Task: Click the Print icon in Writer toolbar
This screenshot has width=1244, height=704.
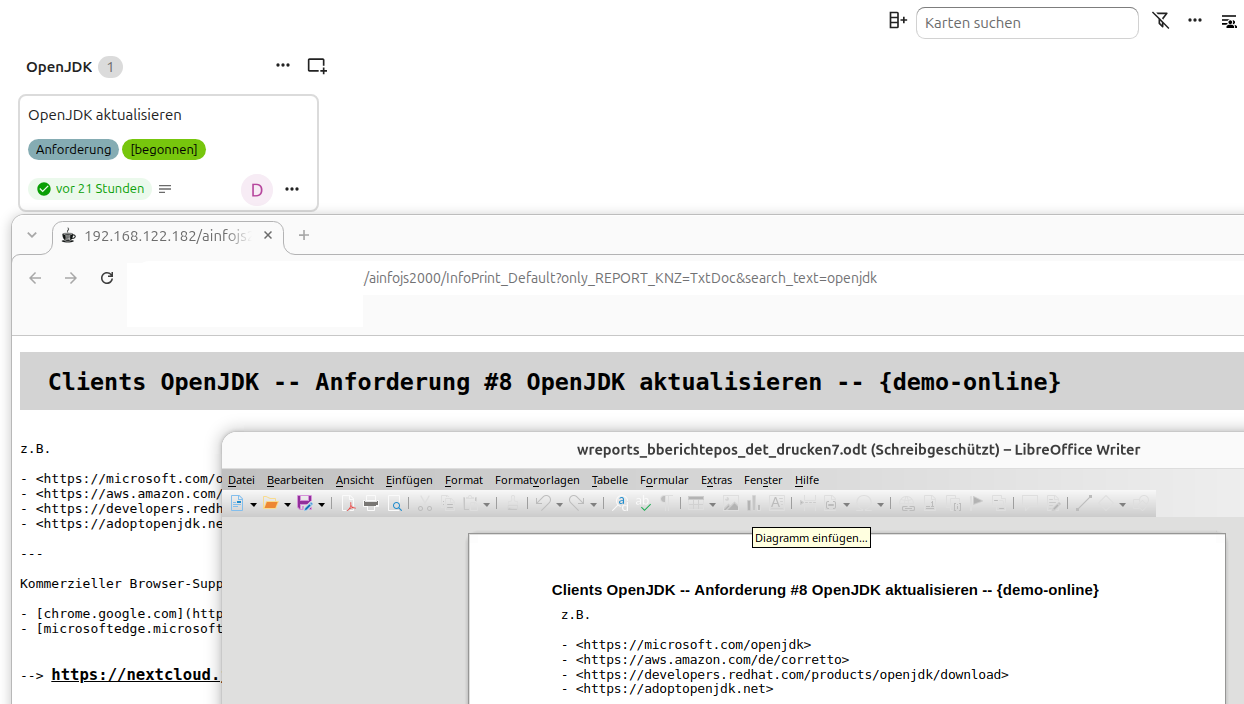Action: click(x=371, y=504)
